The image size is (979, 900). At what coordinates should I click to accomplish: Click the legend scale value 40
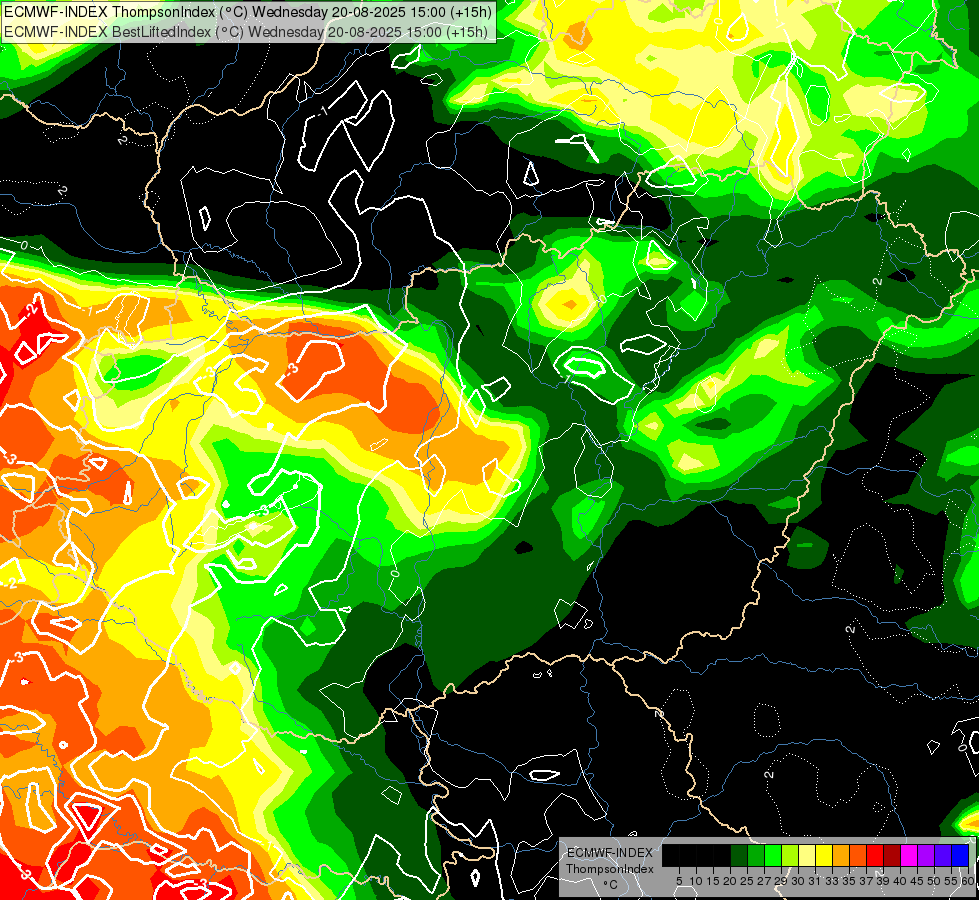click(x=901, y=881)
